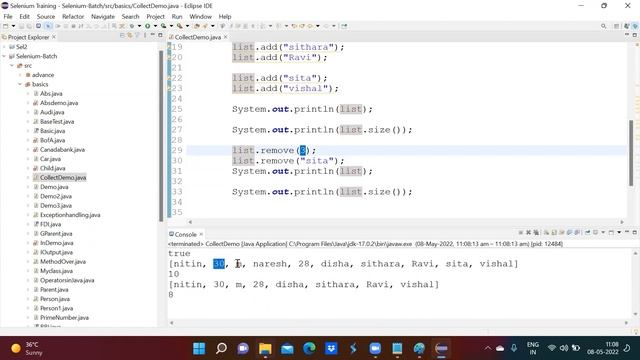Viewport: 640px width, 360px height.
Task: Select CollectDemo.java in Project Explorer
Action: (x=63, y=178)
